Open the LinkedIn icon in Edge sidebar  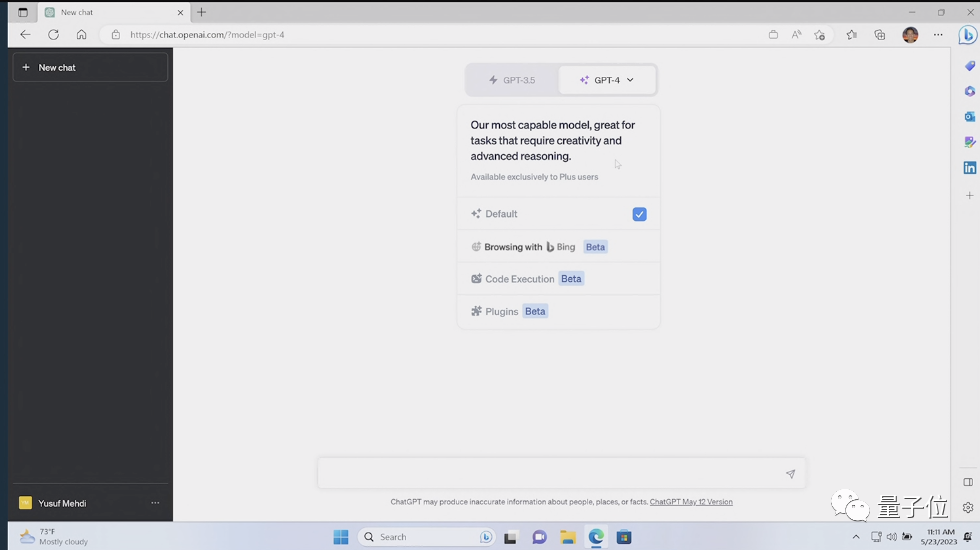click(x=969, y=168)
